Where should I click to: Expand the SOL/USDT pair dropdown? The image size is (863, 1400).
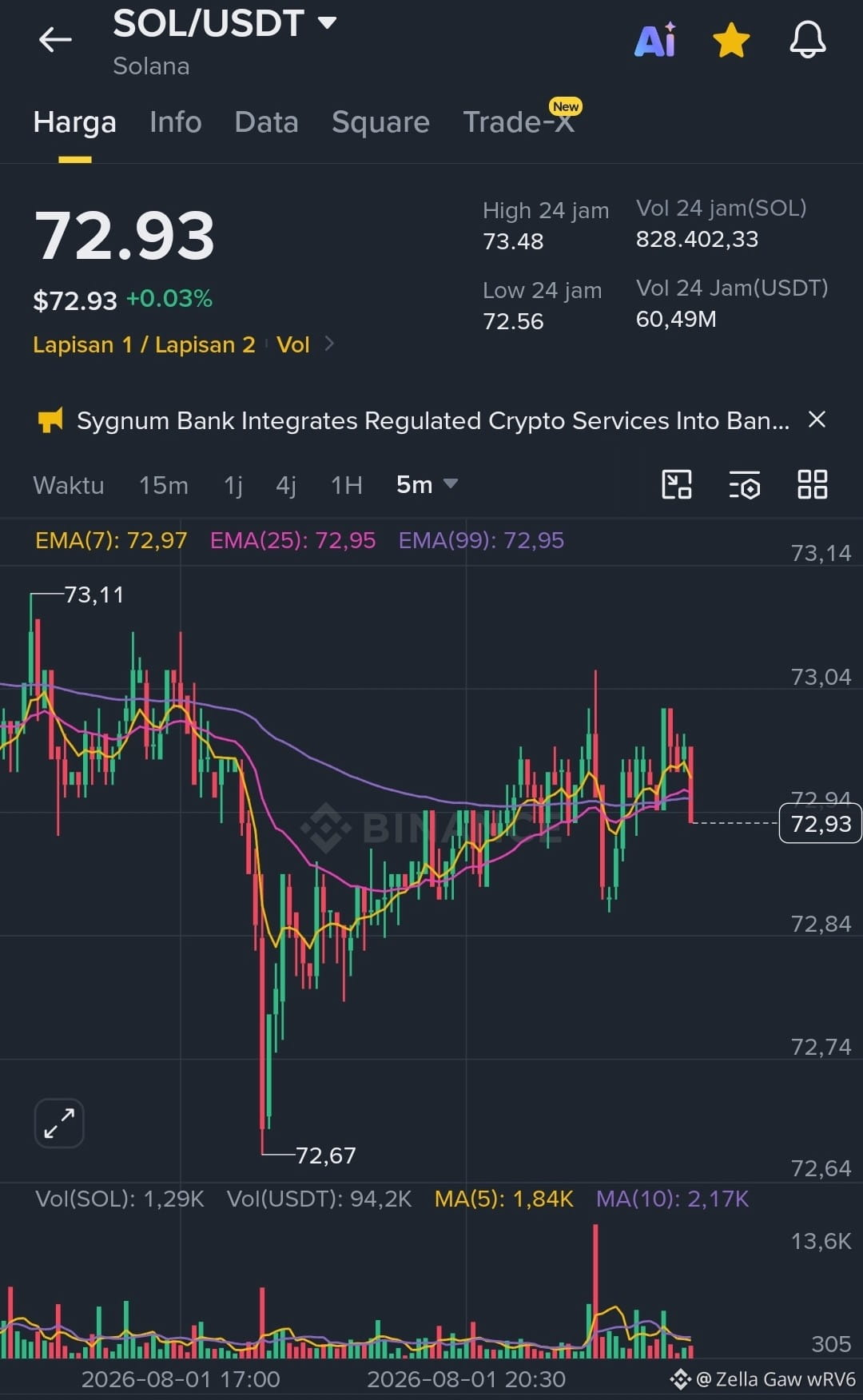coord(327,22)
